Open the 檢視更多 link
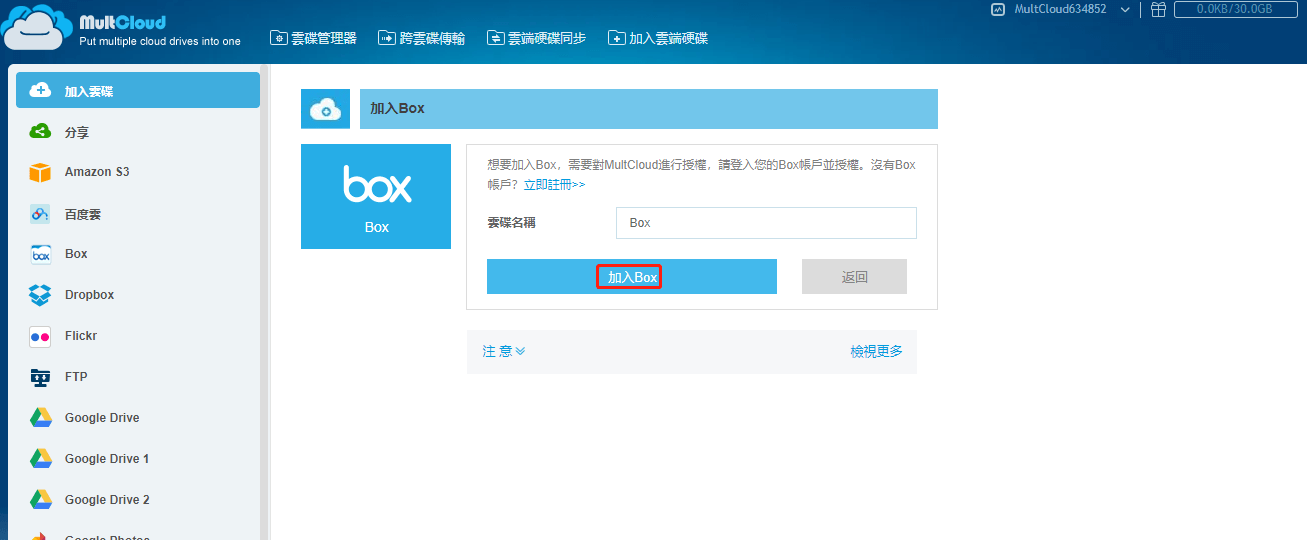Screen dimensions: 1307x540 pos(876,351)
